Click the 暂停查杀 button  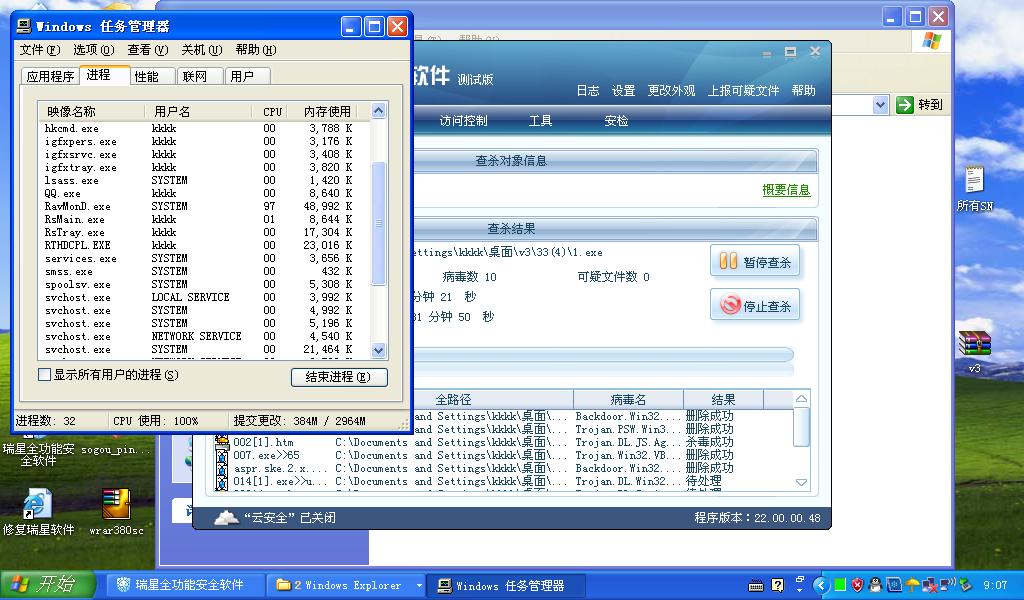(755, 262)
